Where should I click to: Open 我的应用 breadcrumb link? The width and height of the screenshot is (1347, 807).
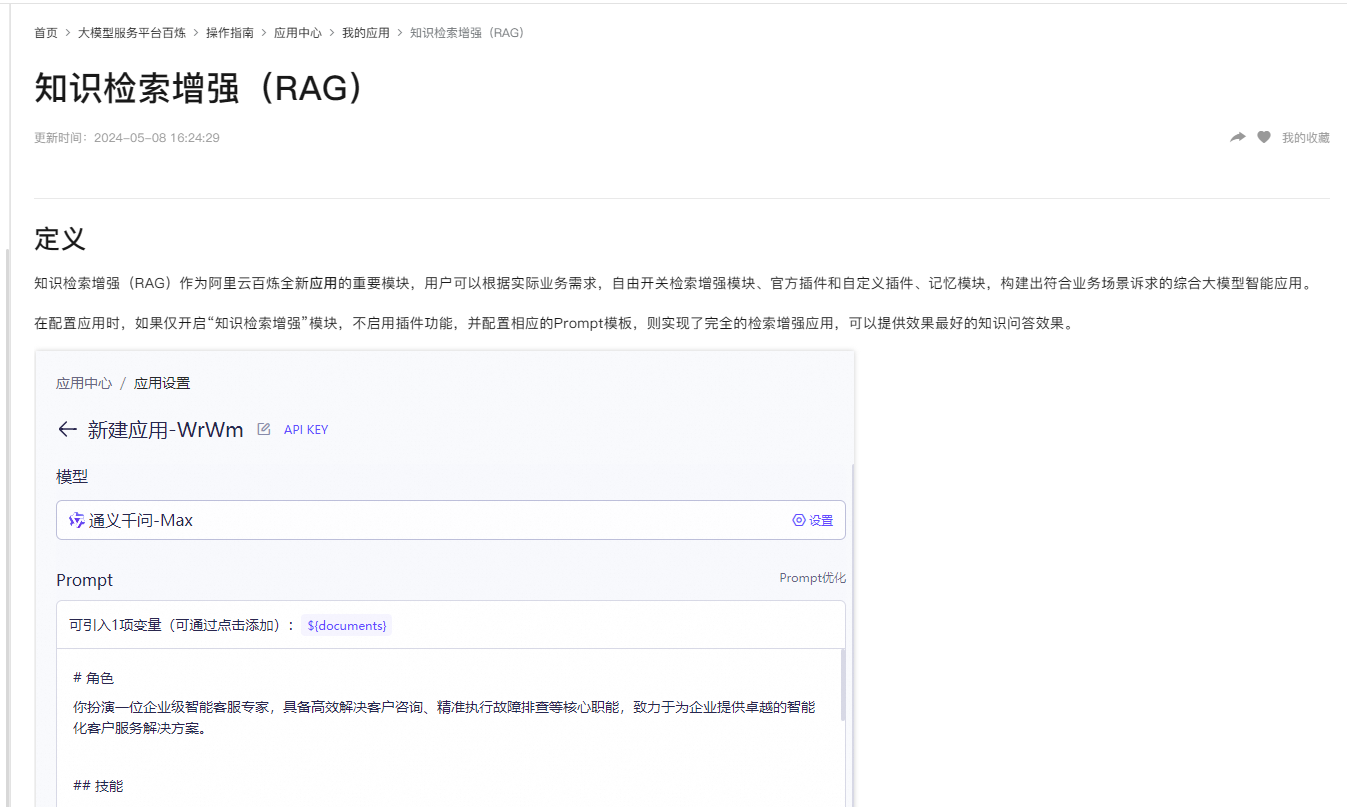366,33
